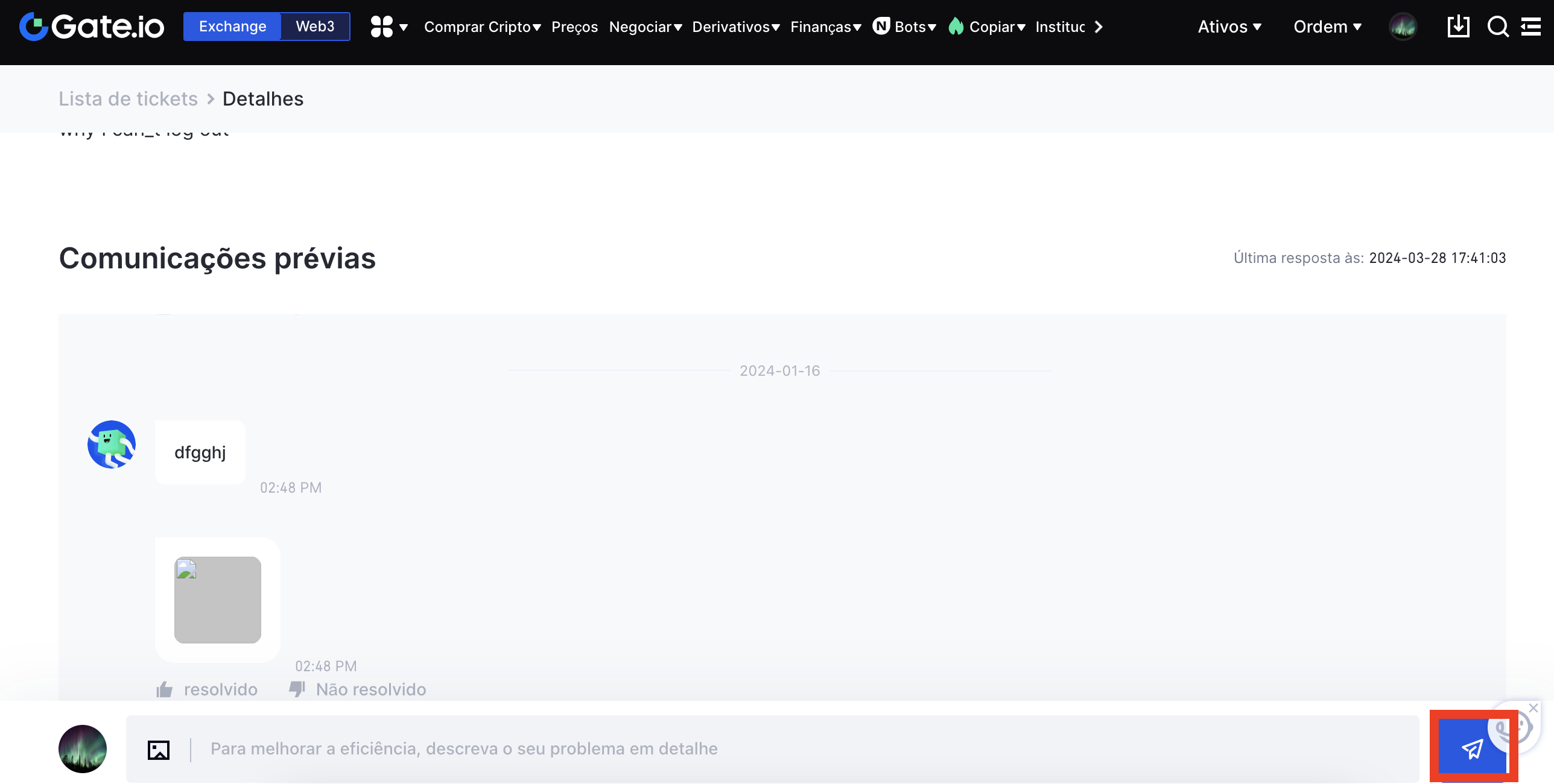Open the Preços menu item

tap(574, 27)
